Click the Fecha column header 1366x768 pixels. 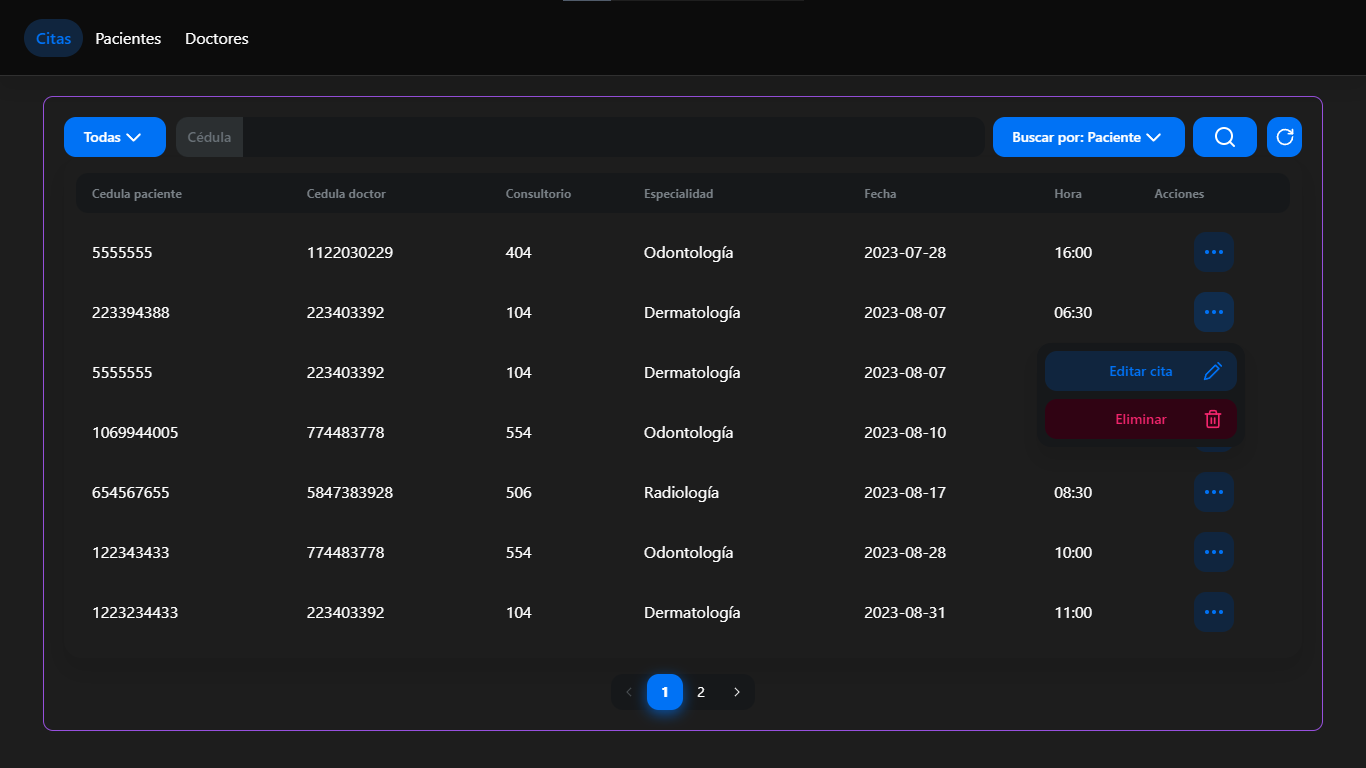880,194
